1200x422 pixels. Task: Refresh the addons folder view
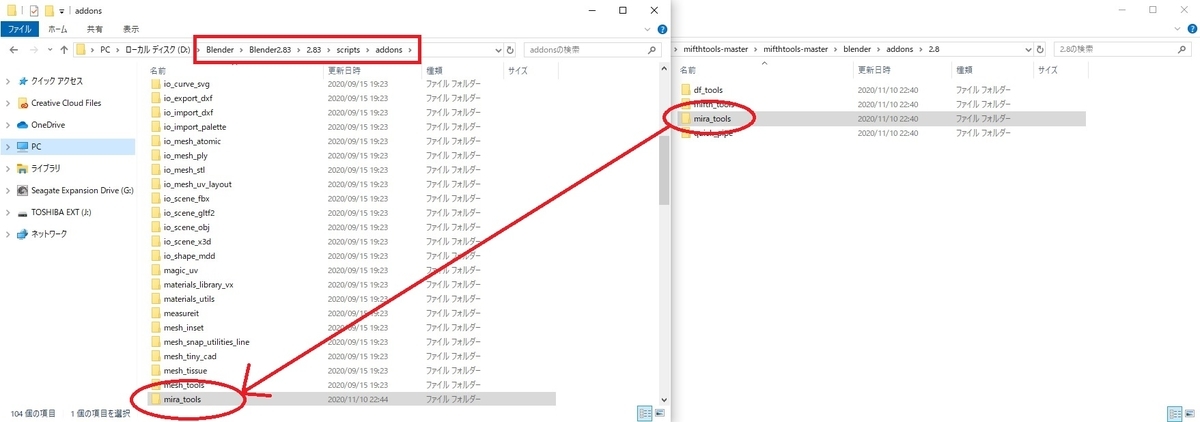point(510,49)
